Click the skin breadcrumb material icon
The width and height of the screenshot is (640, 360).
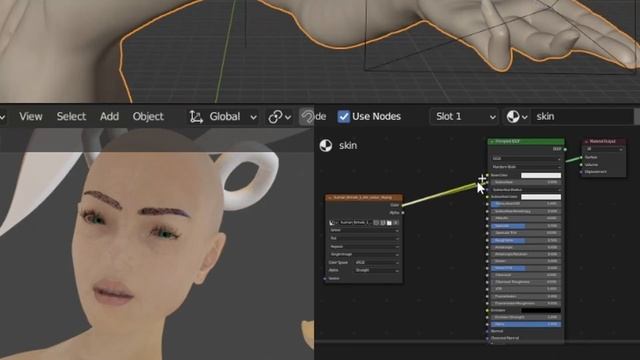(326, 145)
